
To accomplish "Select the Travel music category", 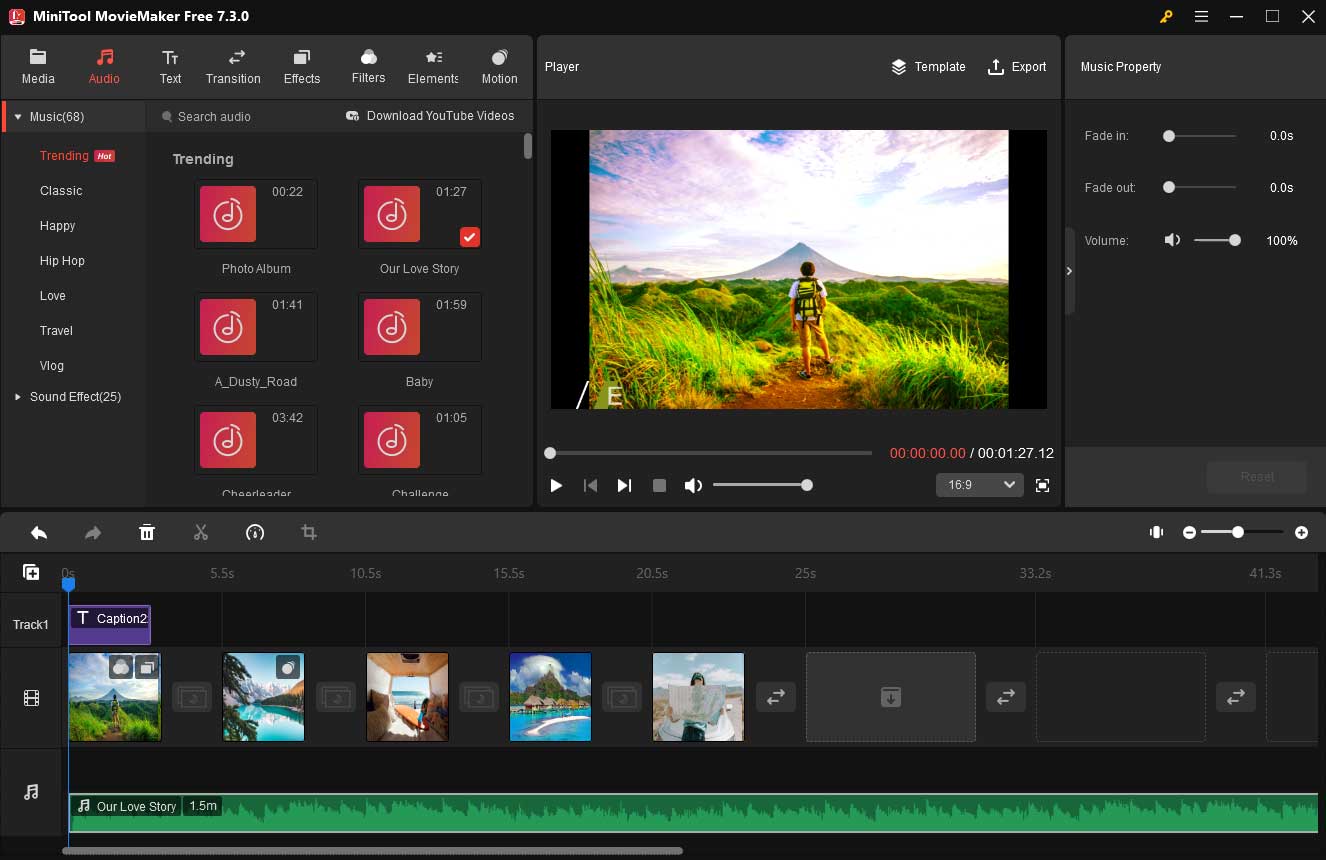I will click(x=56, y=331).
